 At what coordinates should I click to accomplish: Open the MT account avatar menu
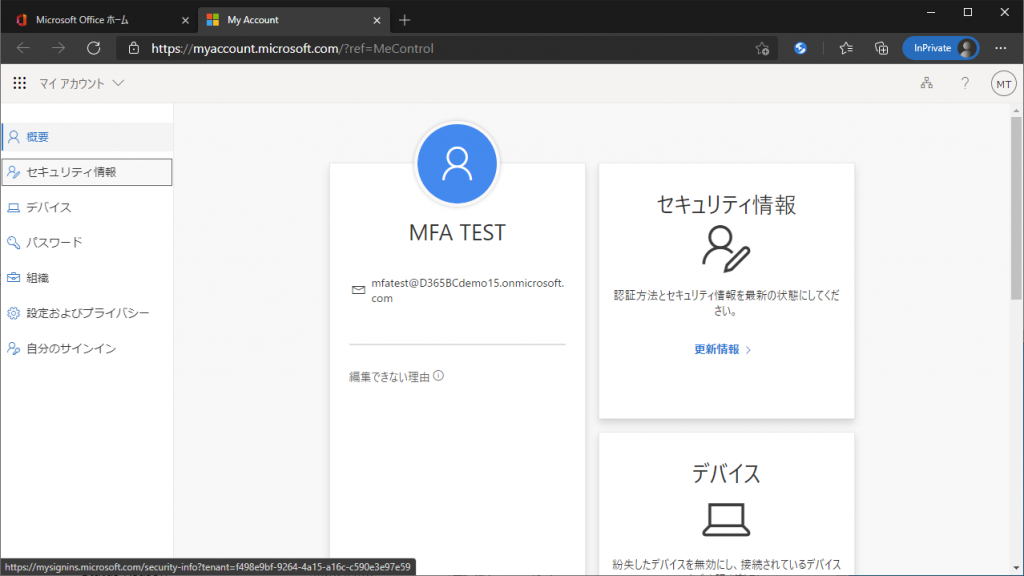[1003, 84]
